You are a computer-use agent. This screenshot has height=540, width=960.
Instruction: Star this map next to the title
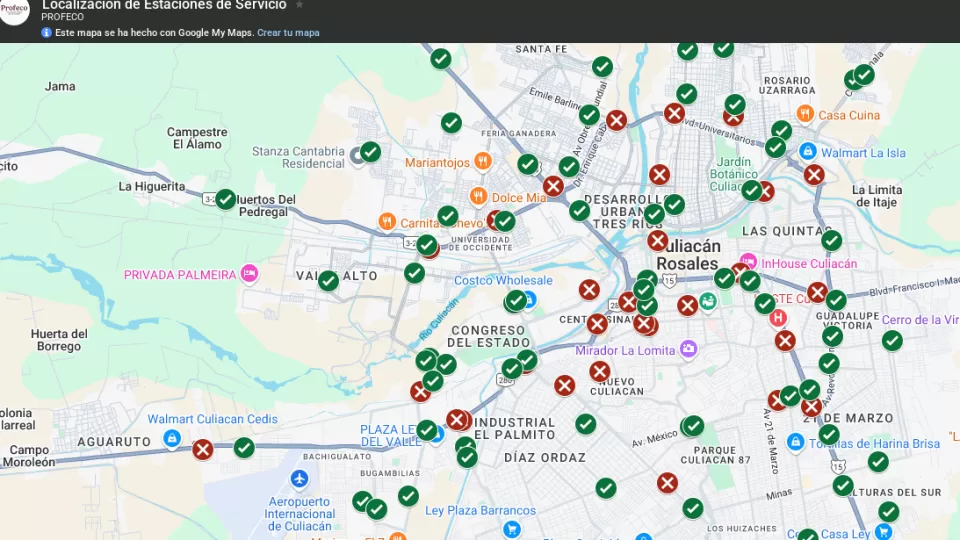tap(299, 5)
